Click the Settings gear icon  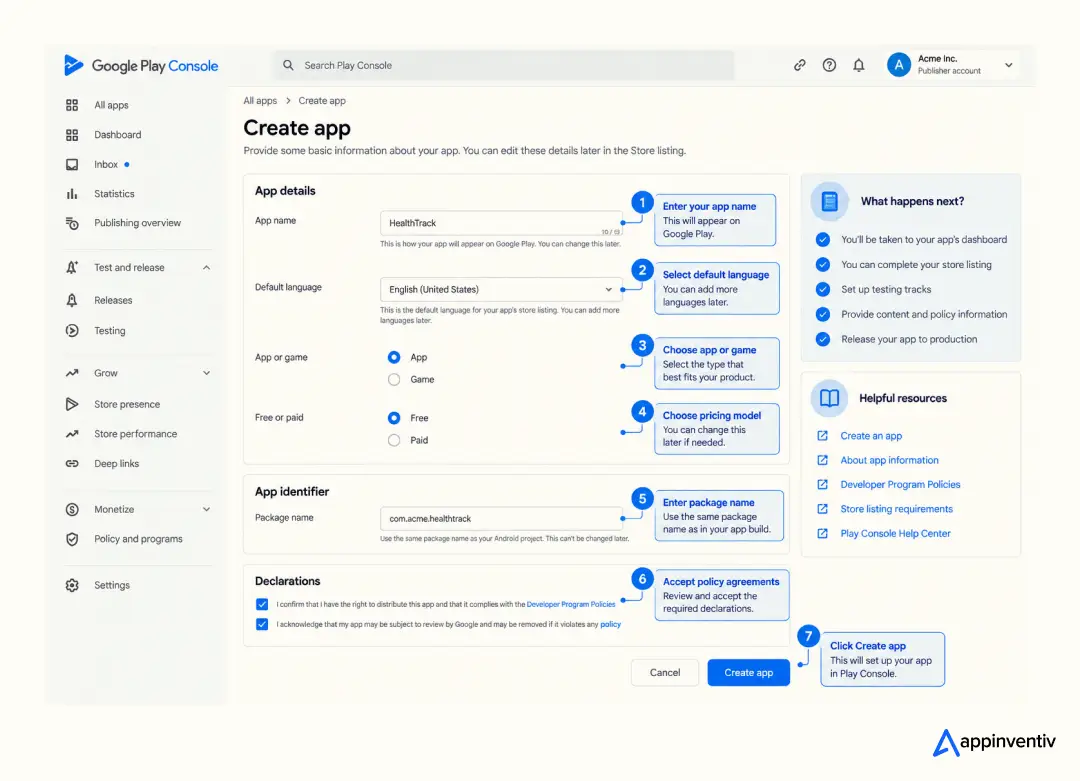(x=72, y=585)
